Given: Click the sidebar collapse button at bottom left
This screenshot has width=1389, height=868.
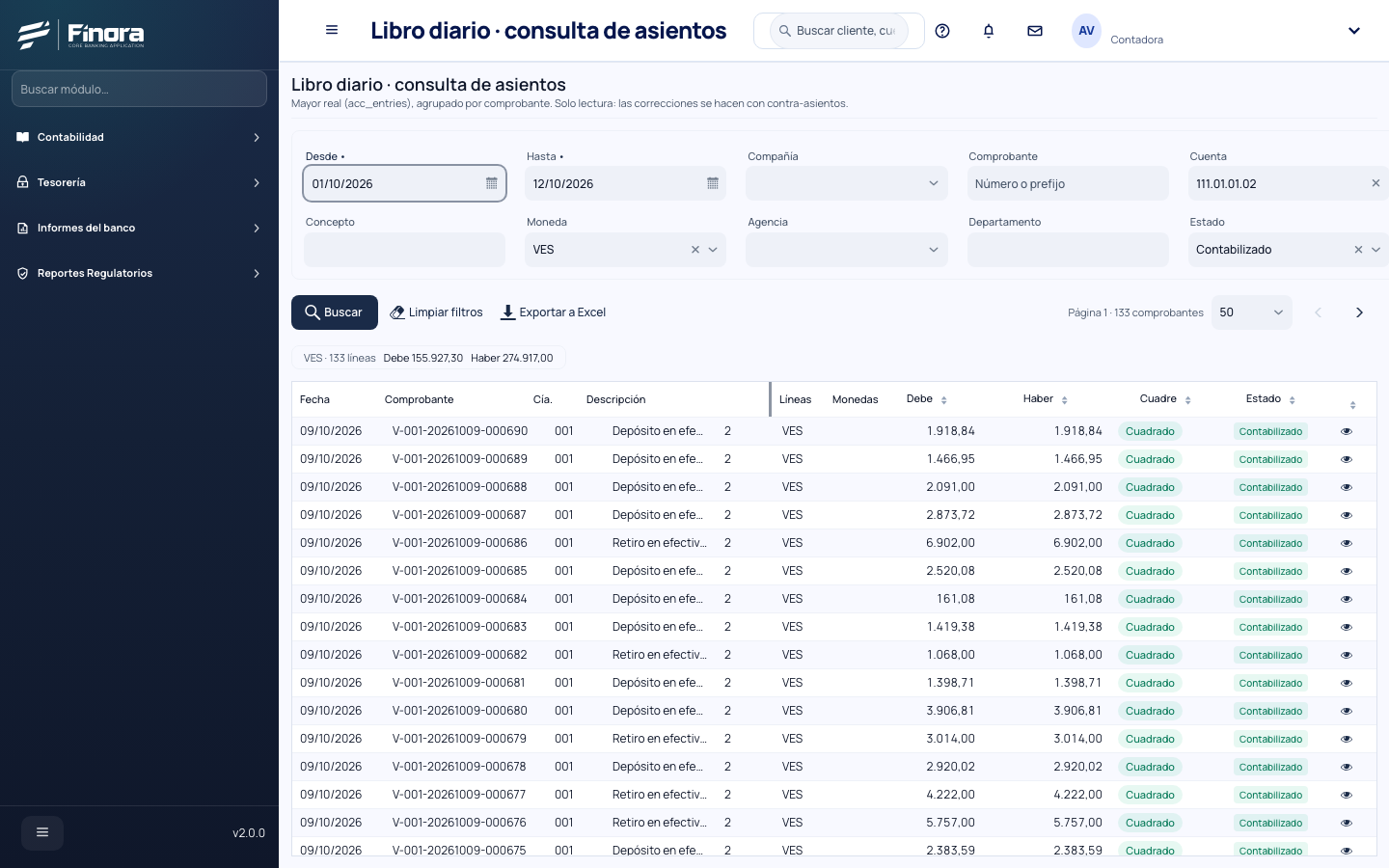Looking at the screenshot, I should (42, 833).
